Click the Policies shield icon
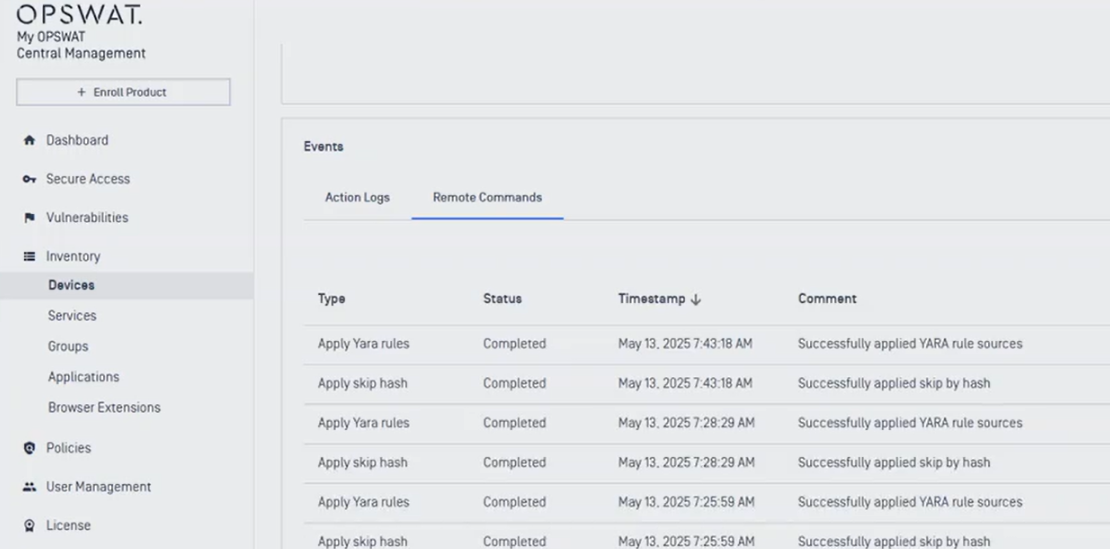The height and width of the screenshot is (549, 1110). (29, 448)
